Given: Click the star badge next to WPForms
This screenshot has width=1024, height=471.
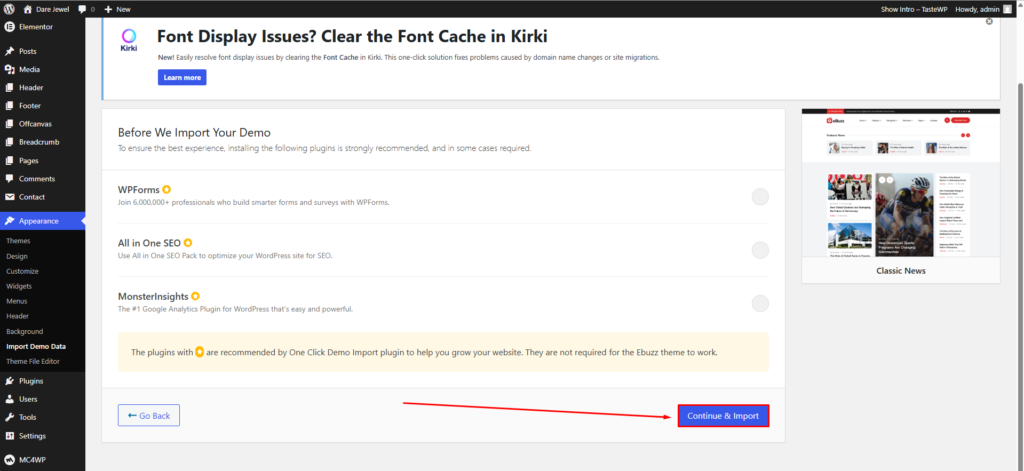Looking at the screenshot, I should click(167, 189).
